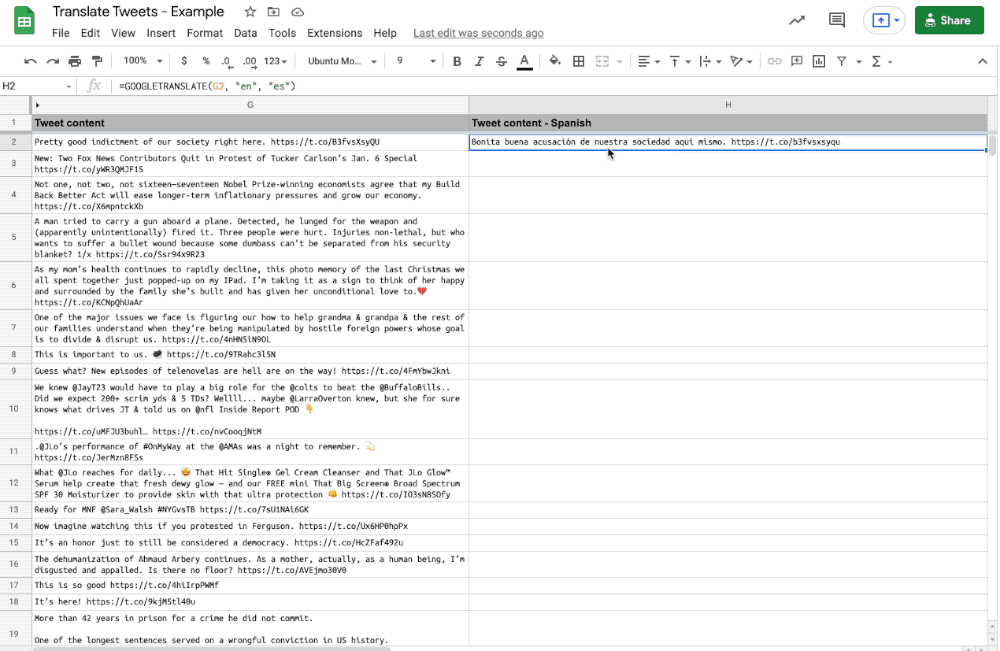Open fill color picker

point(555,61)
